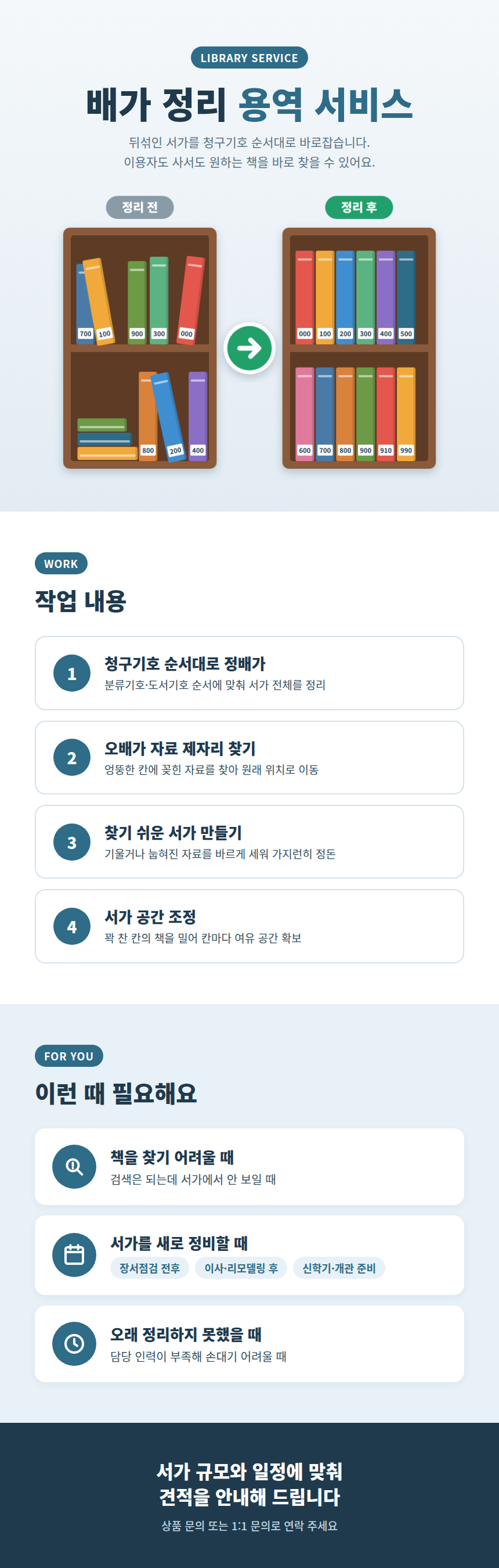
Task: Click the calendar icon beside 서가를 새로 정비할 때
Action: 74,1254
